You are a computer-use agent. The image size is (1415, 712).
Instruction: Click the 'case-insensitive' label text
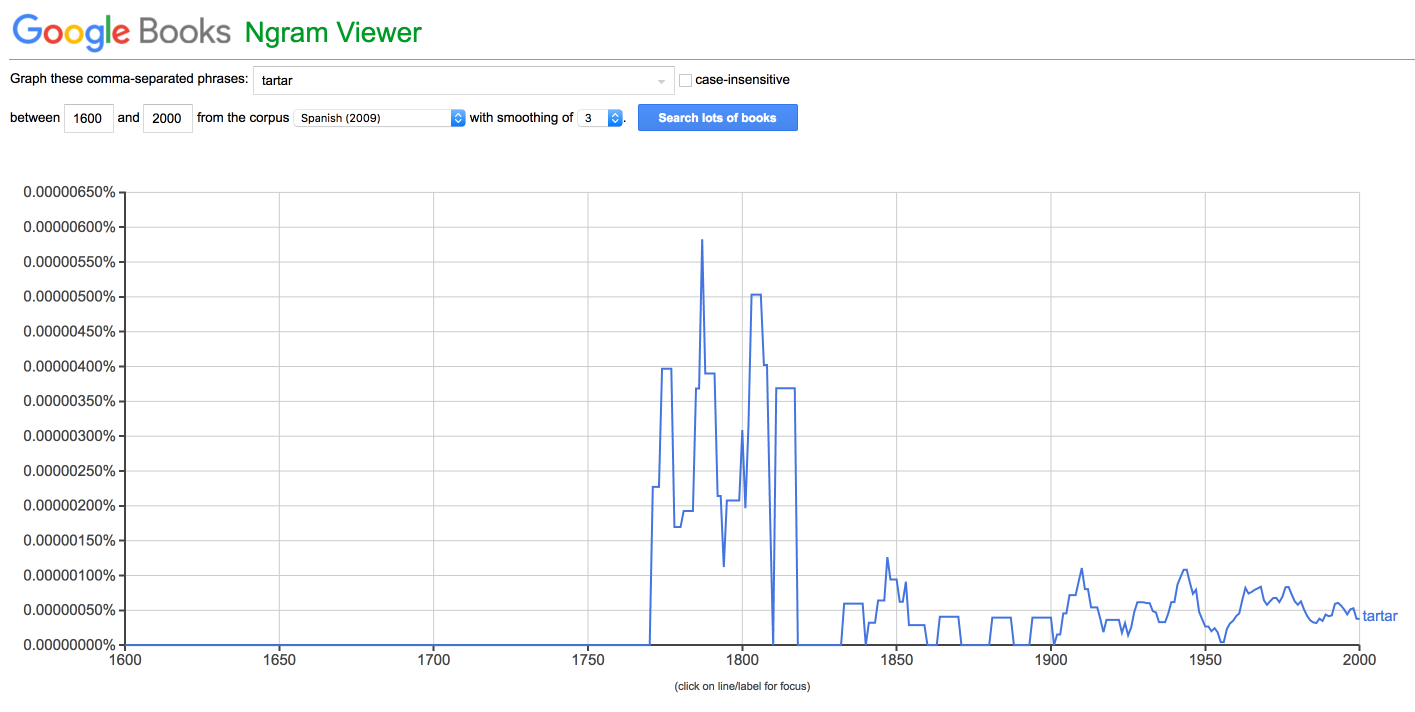742,80
